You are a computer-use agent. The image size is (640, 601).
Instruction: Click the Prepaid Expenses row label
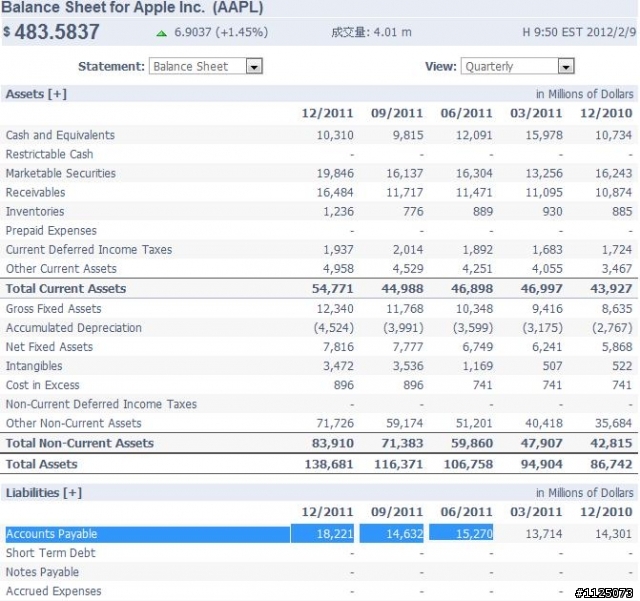tap(51, 231)
